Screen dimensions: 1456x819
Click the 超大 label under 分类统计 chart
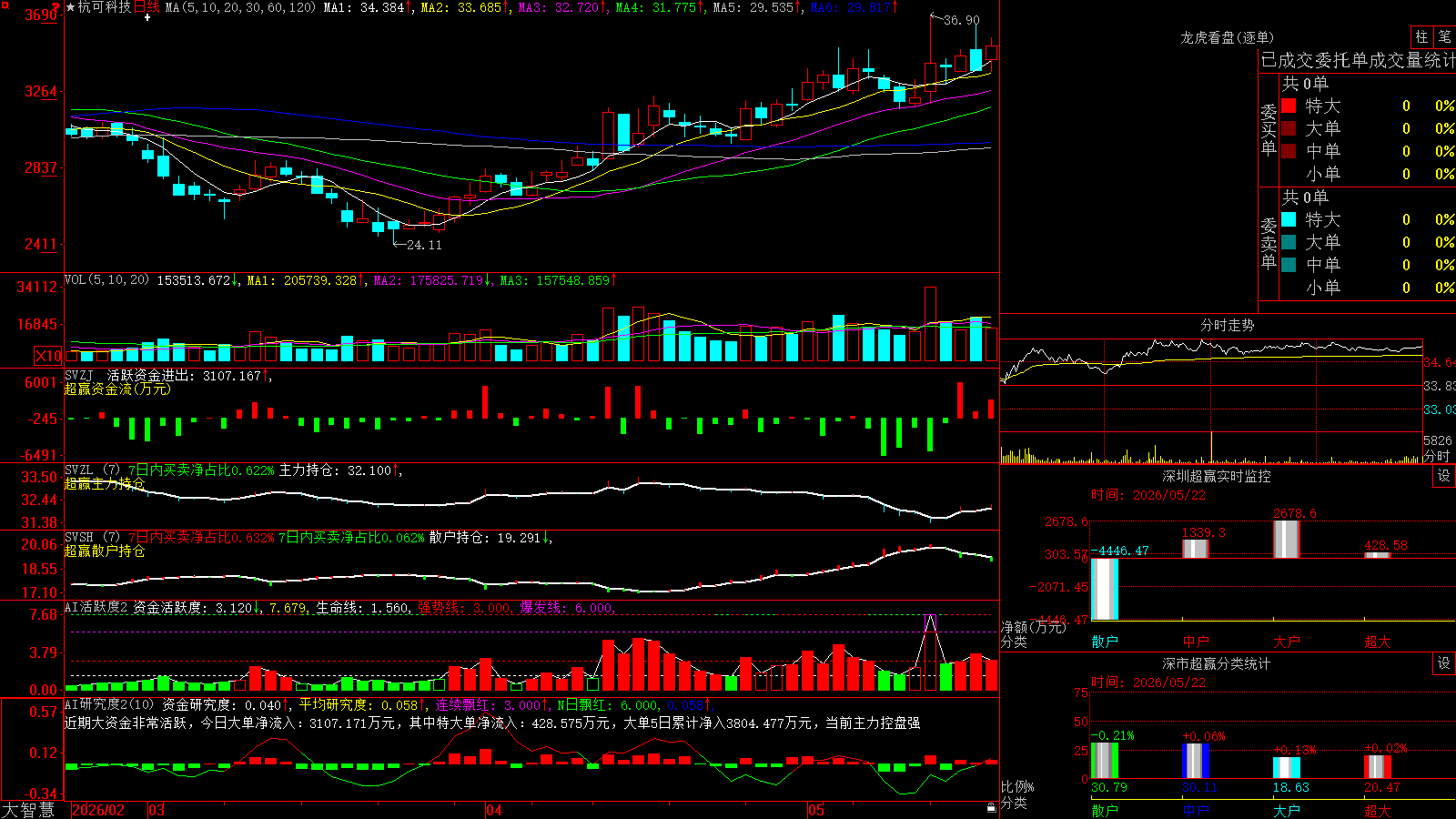pos(1378,810)
